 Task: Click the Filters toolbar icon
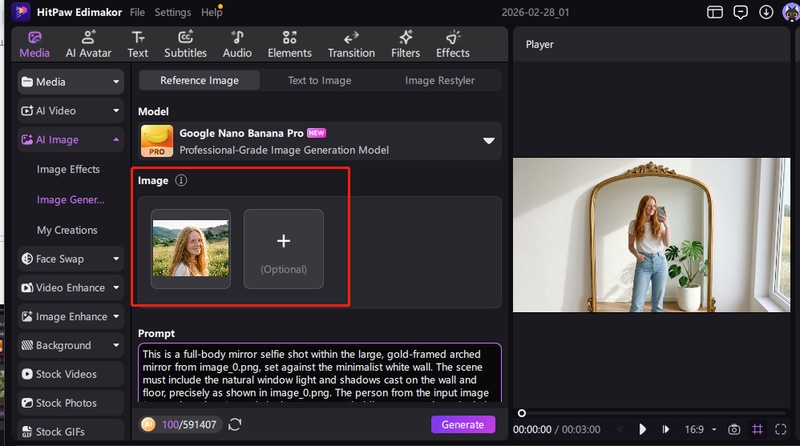click(x=405, y=44)
